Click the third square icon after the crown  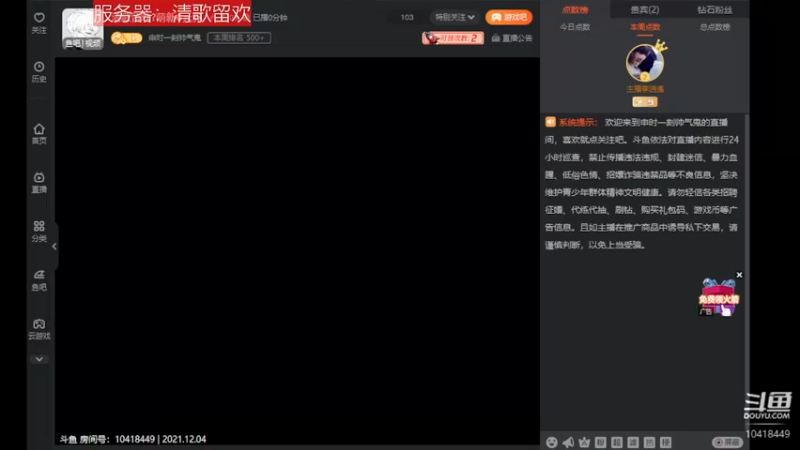pyautogui.click(x=633, y=442)
